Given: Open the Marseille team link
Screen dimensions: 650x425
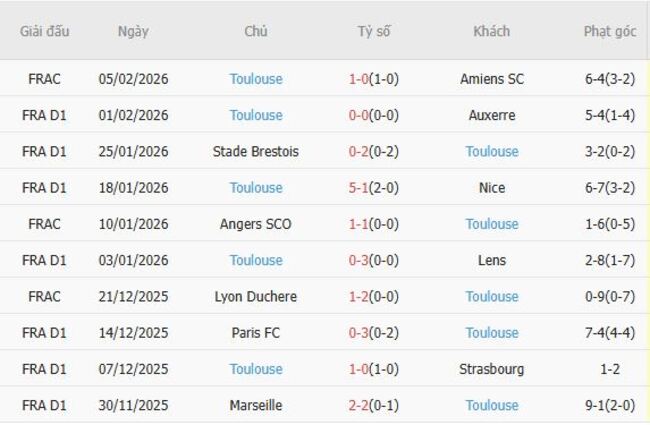Looking at the screenshot, I should 255,406.
